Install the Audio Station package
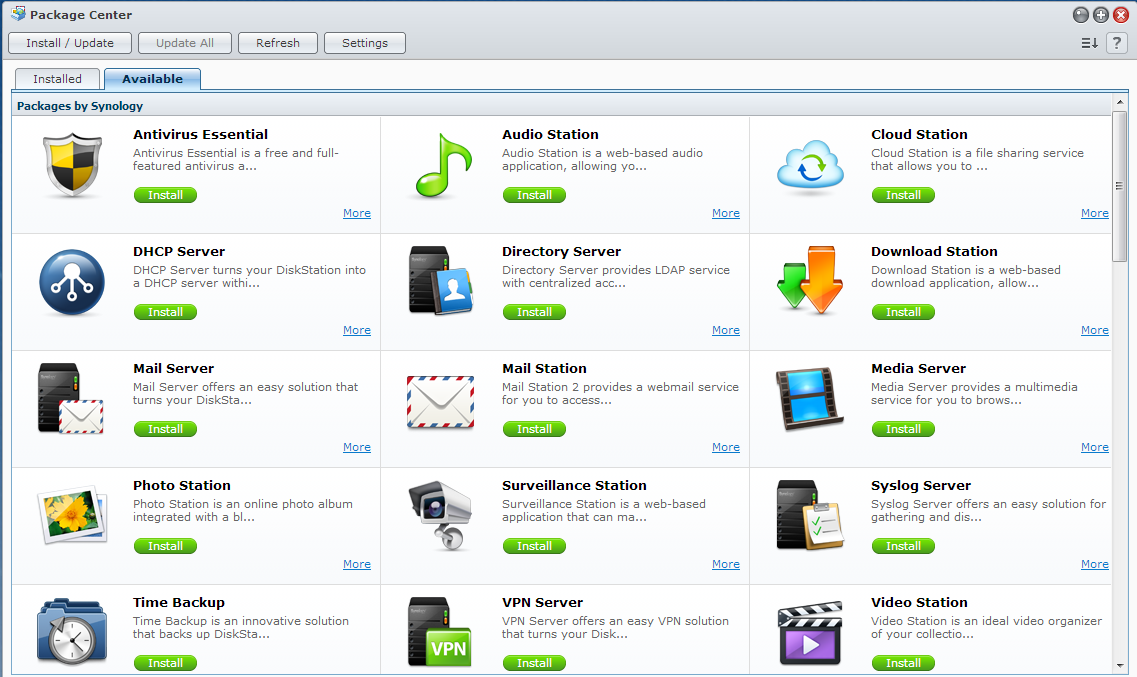This screenshot has width=1137, height=677. click(534, 195)
